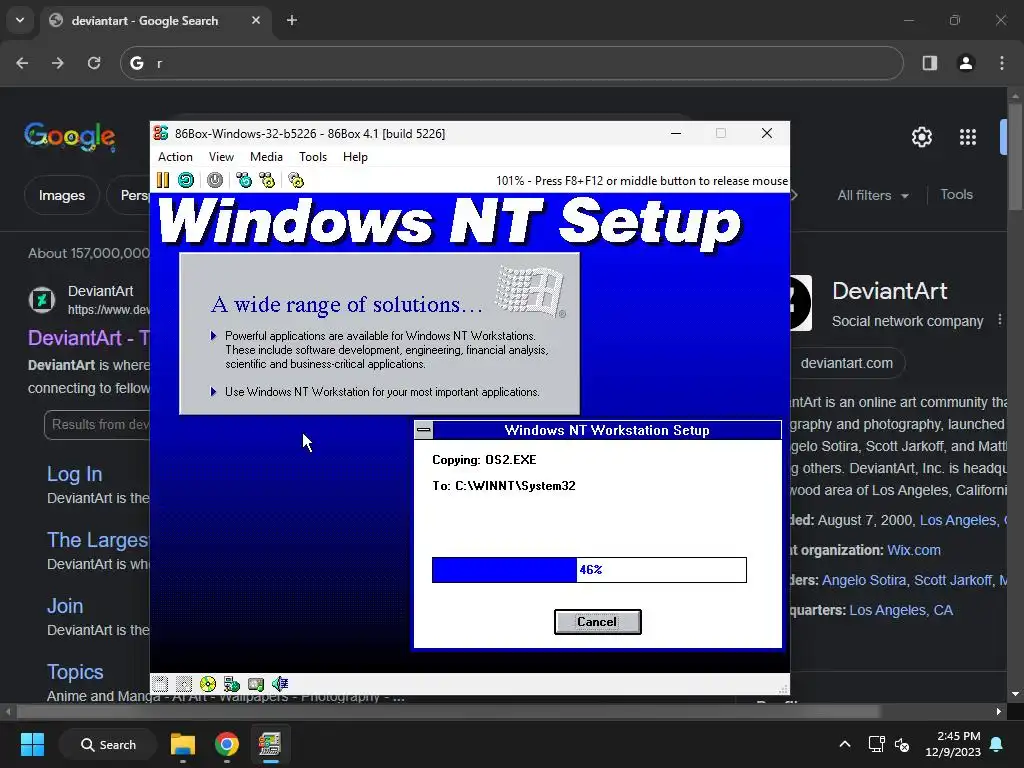
Task: Click the sound speaker status bar icon
Action: (280, 684)
